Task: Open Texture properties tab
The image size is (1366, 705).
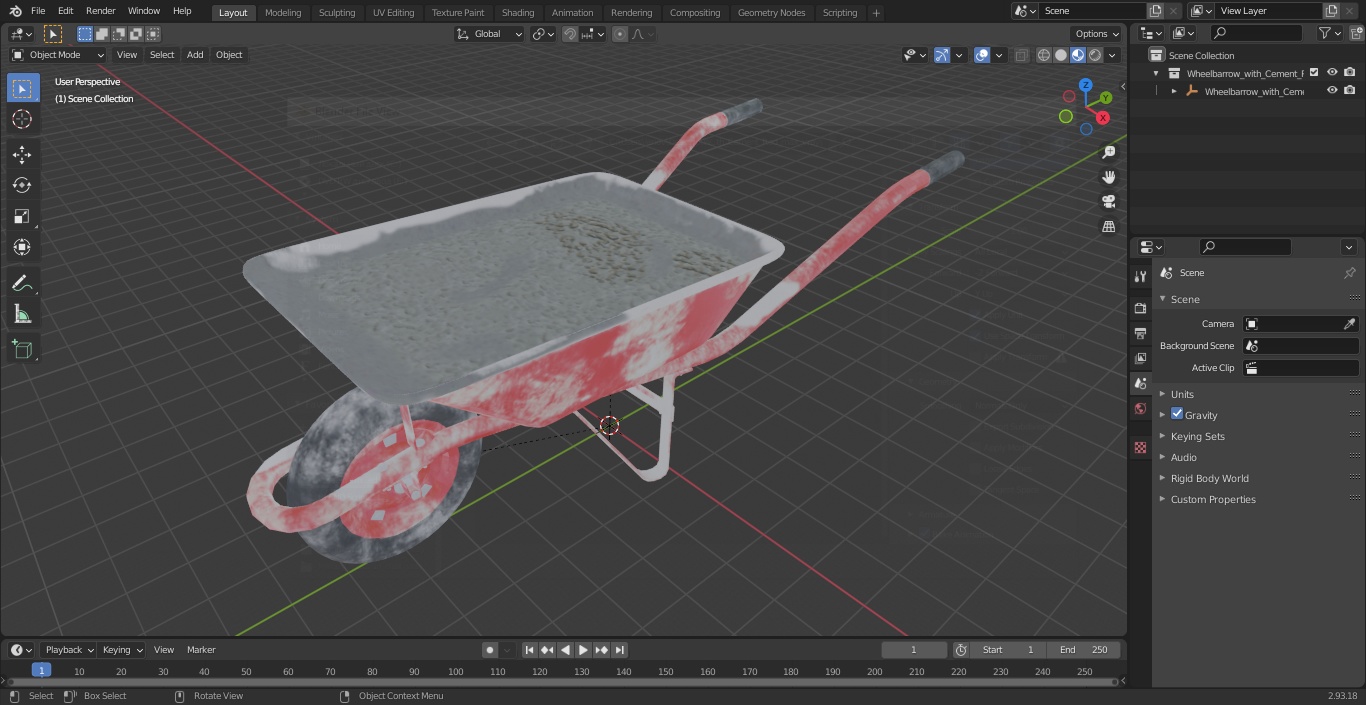Action: (x=1140, y=447)
